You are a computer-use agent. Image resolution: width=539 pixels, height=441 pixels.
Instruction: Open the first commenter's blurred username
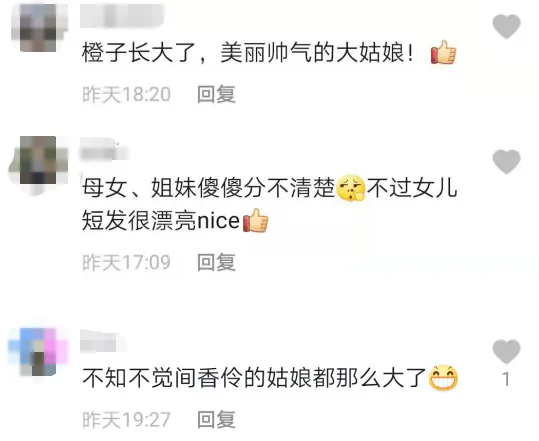[x=122, y=15]
